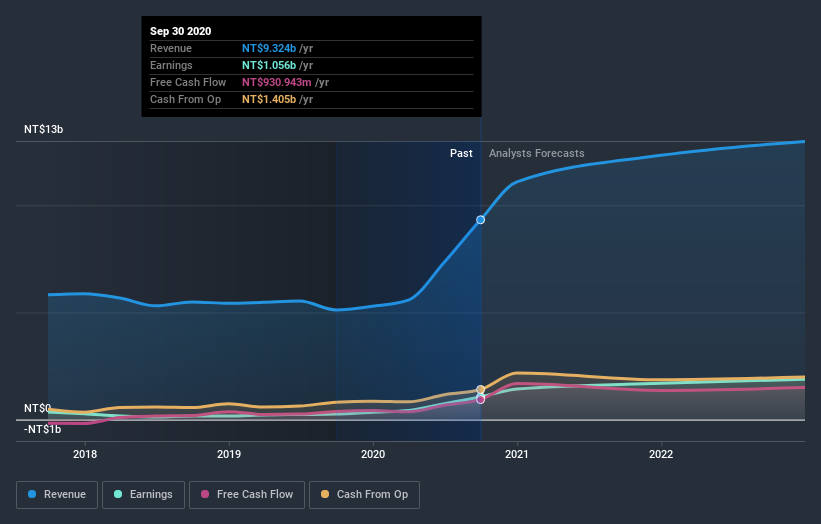
Task: Click the NT$9.324b revenue value
Action: (x=269, y=48)
